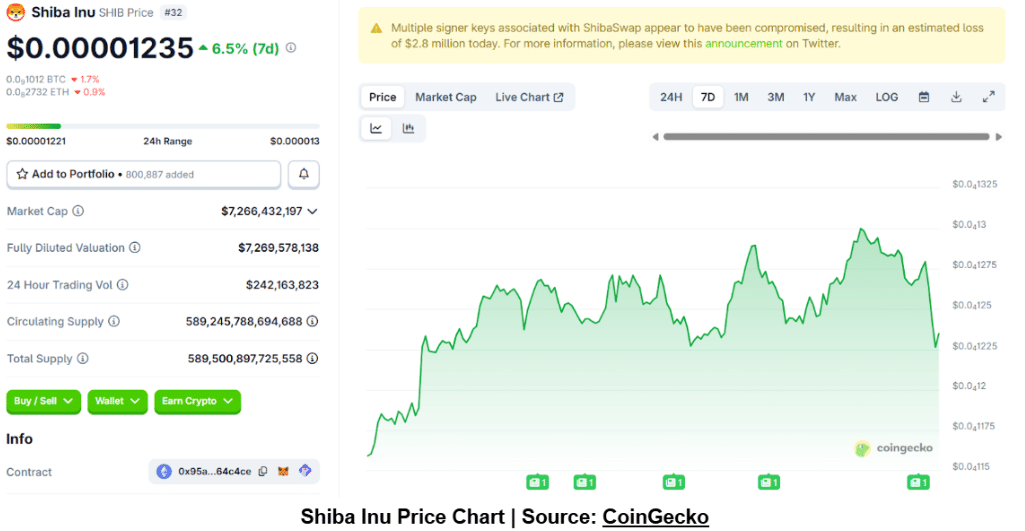Click info icon beside Market Cap label
Screen dimensions: 1025x531
78,211
